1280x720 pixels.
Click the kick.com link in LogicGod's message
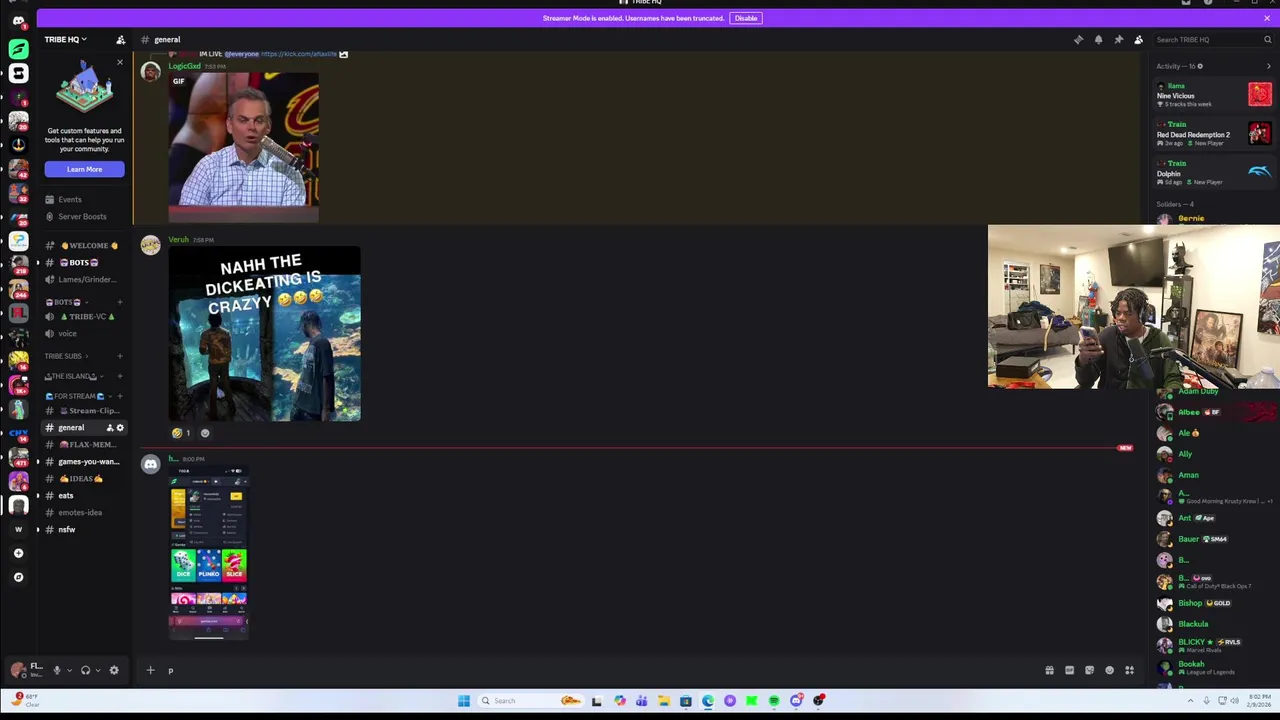click(x=299, y=54)
